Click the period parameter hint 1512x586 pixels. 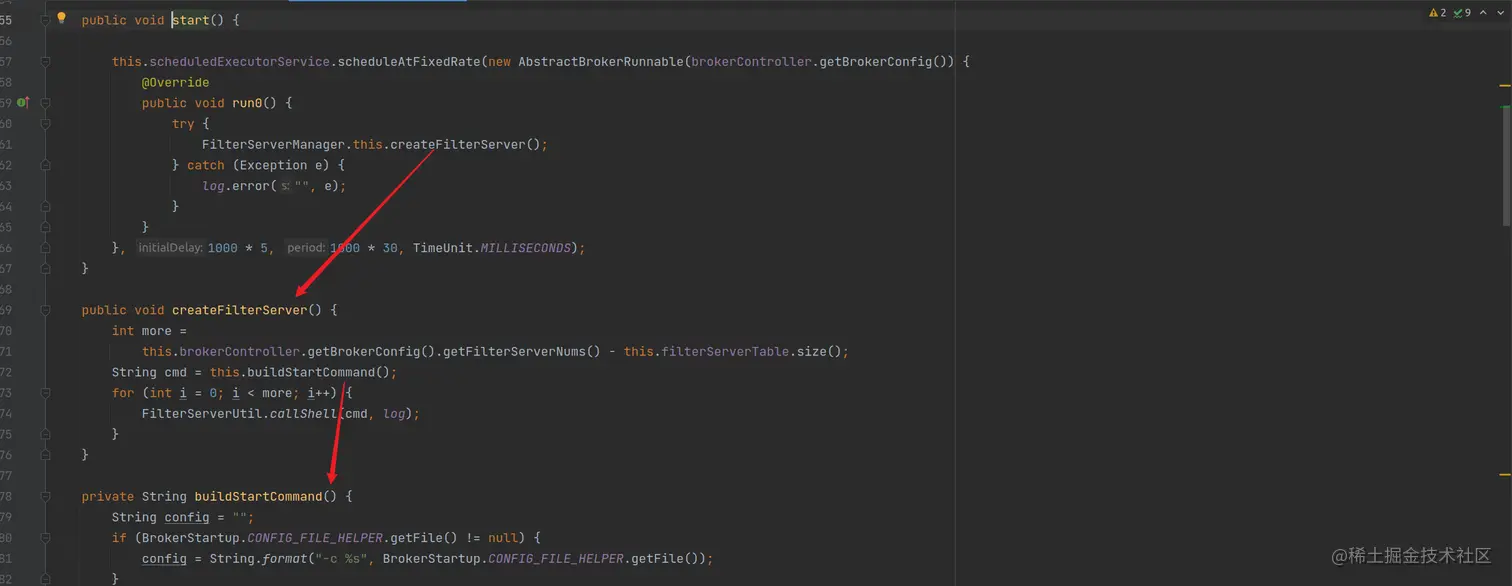(306, 248)
